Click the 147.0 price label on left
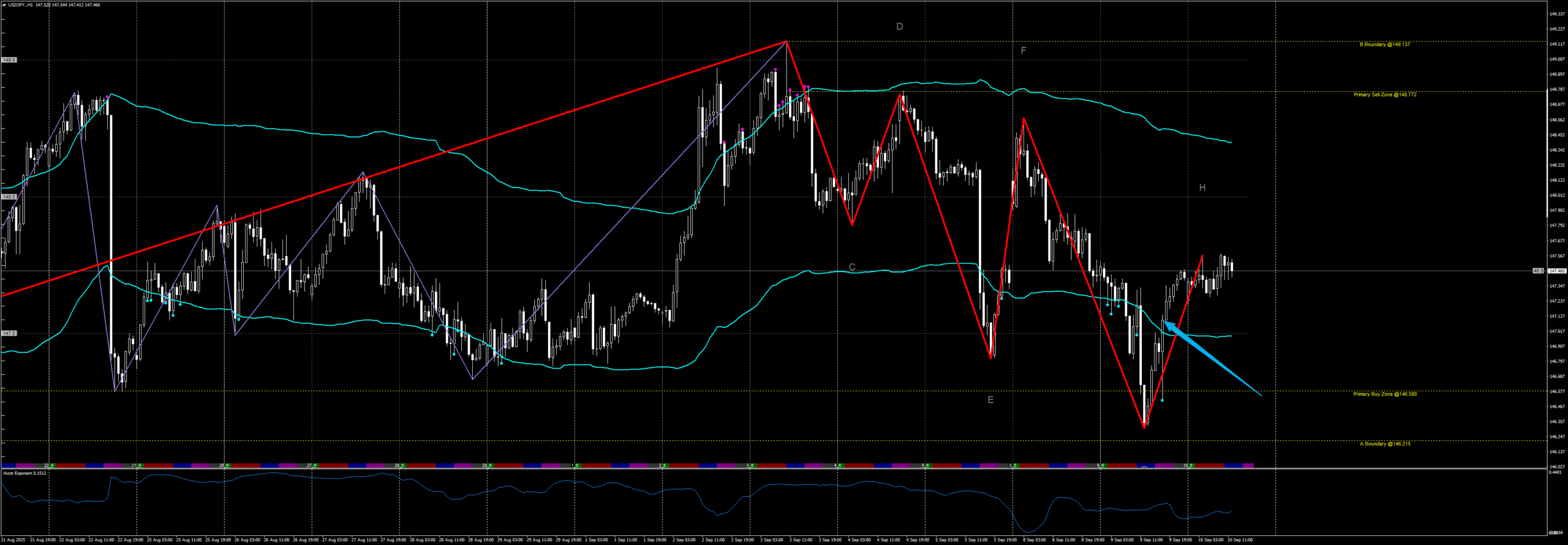Viewport: 1568px width, 545px height. click(9, 333)
